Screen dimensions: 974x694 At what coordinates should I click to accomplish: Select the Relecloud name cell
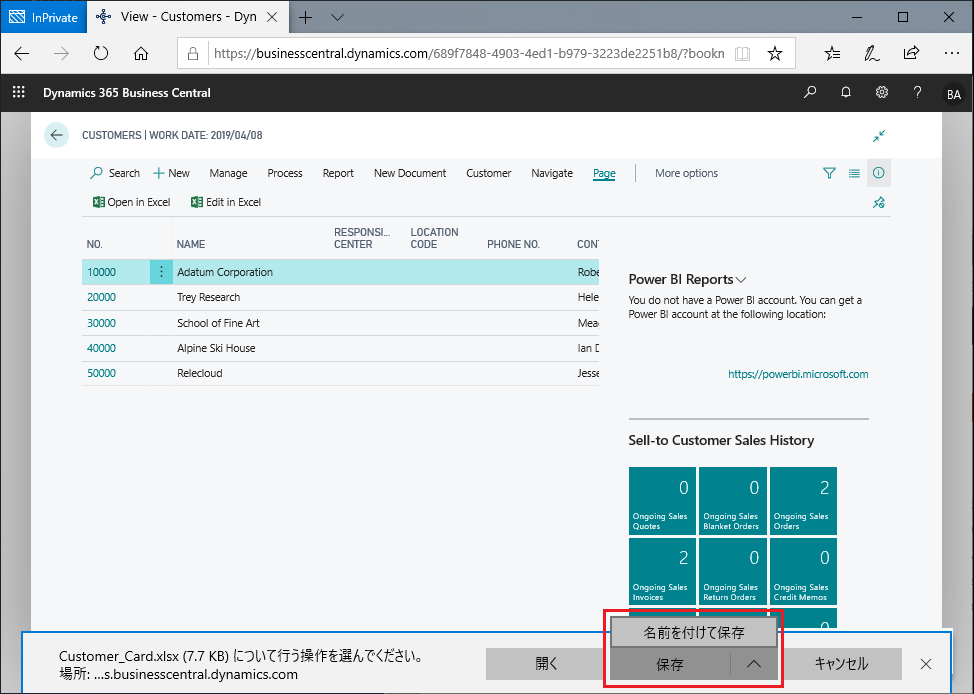(x=199, y=373)
